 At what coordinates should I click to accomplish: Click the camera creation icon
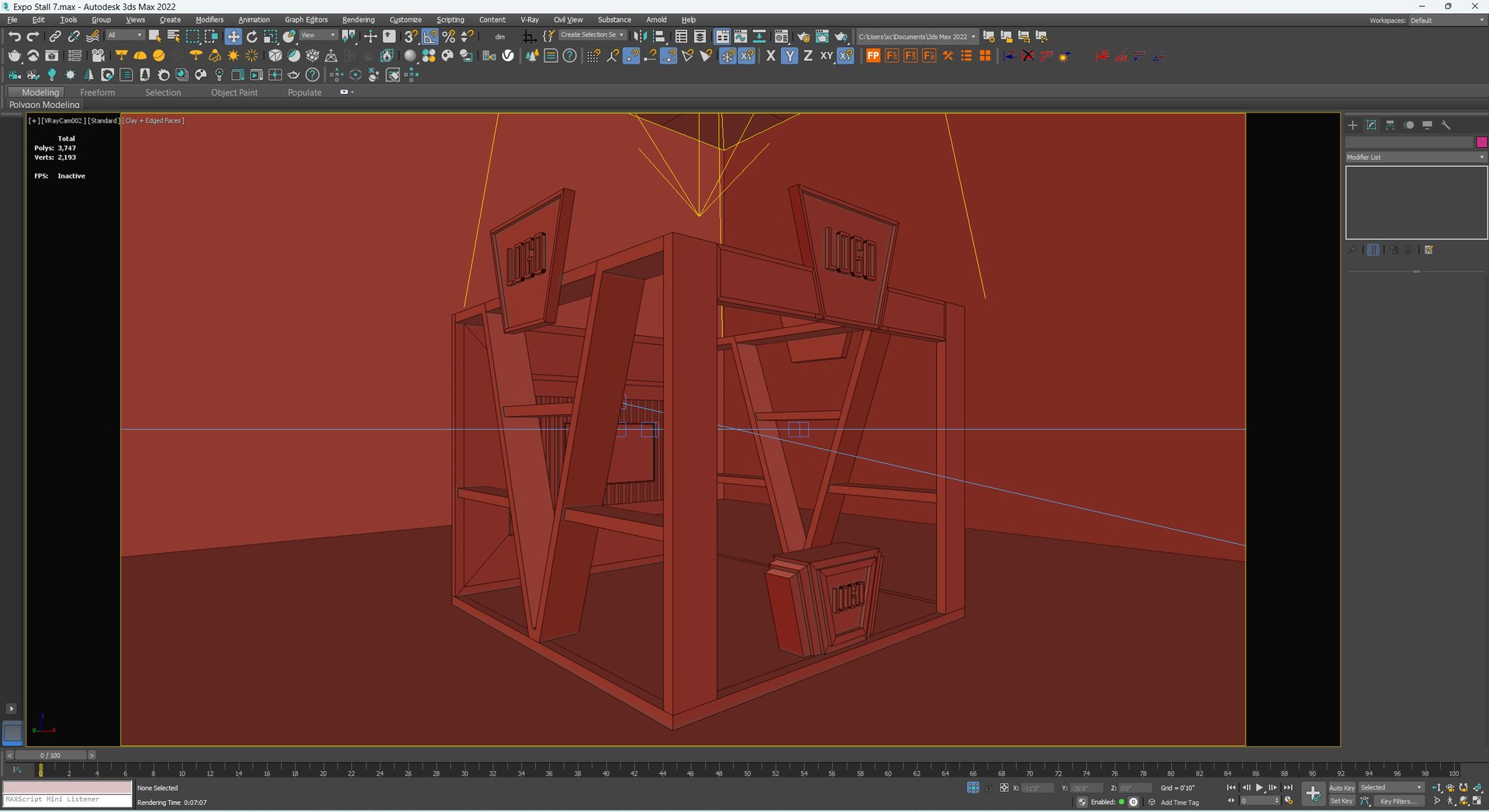point(98,56)
